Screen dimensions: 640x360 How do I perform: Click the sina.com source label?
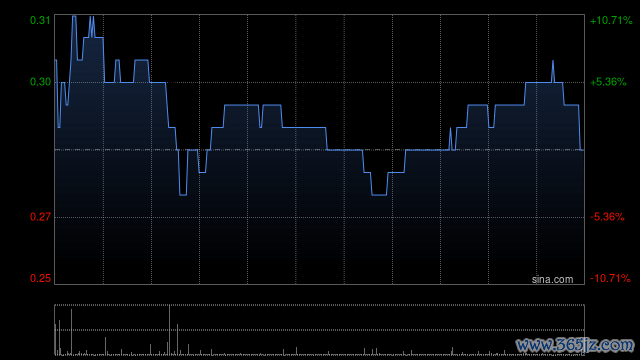(552, 279)
